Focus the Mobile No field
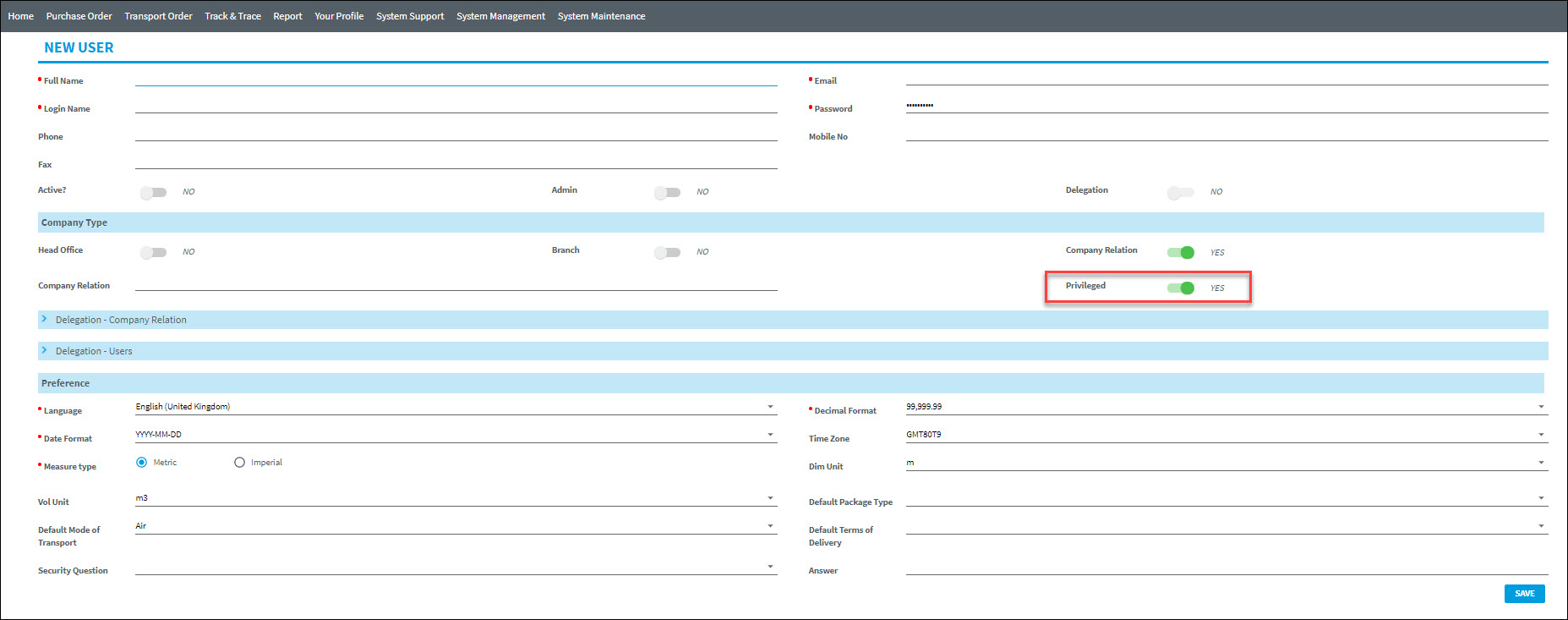 tap(1227, 134)
